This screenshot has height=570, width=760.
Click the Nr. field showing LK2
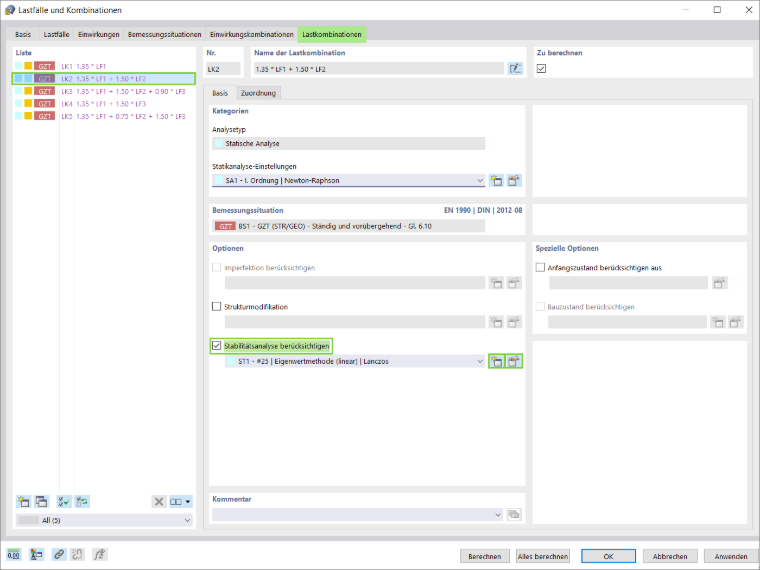223,69
